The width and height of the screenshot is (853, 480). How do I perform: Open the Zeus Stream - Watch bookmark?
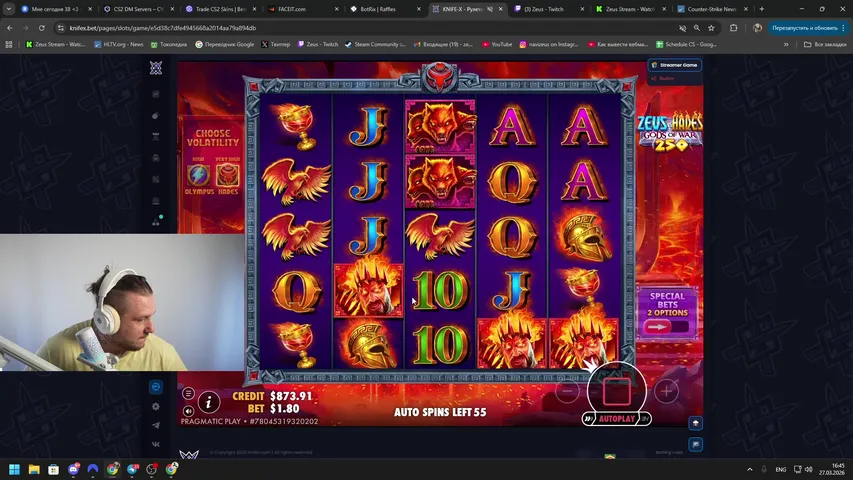(x=55, y=45)
